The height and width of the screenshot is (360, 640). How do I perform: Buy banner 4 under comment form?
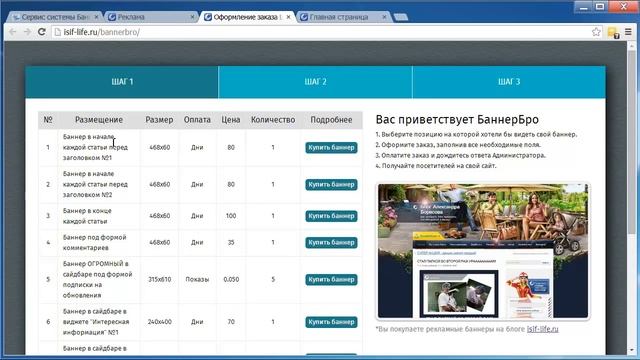click(x=331, y=242)
